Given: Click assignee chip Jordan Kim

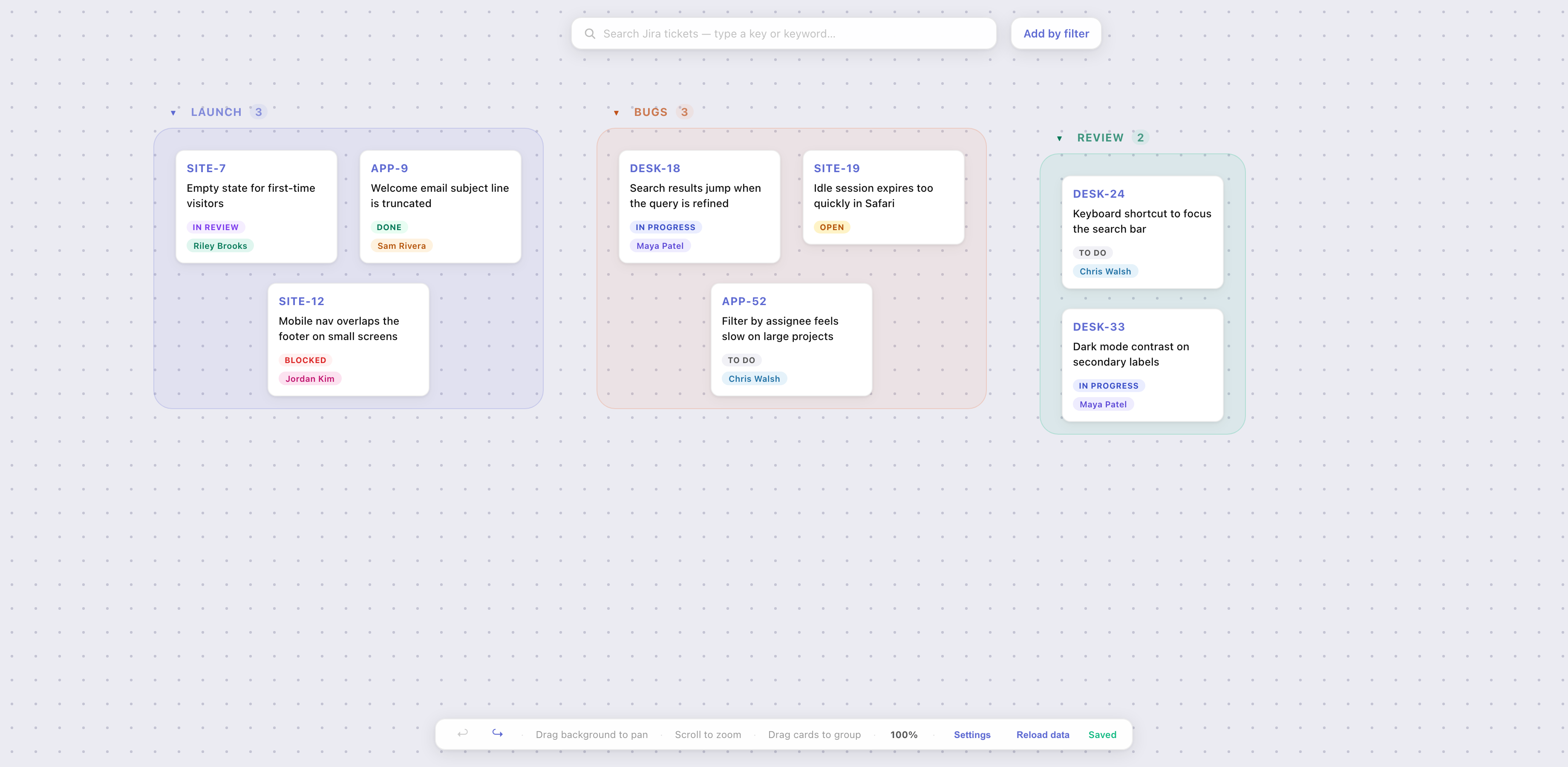Looking at the screenshot, I should coord(310,379).
